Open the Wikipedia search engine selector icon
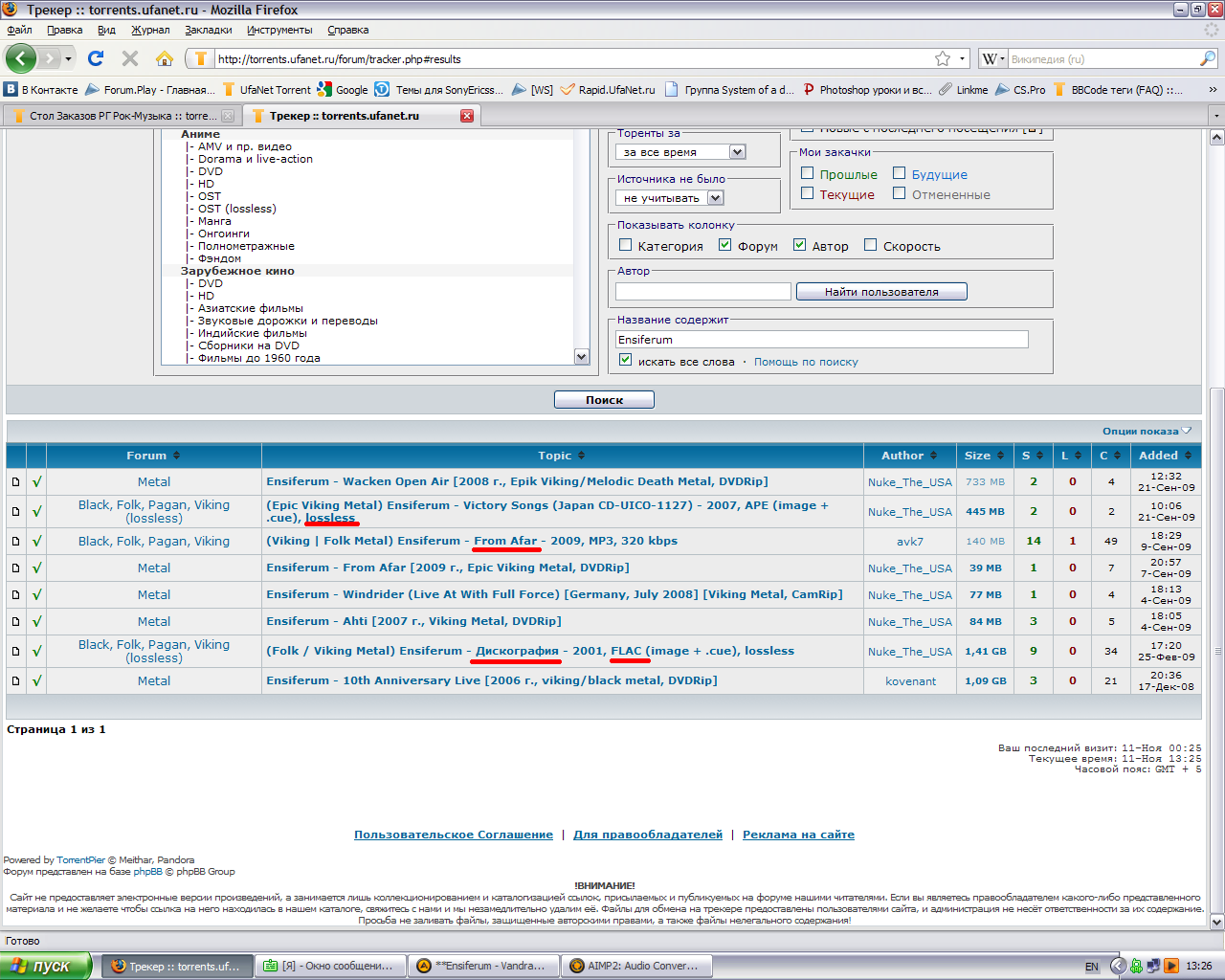 [993, 58]
